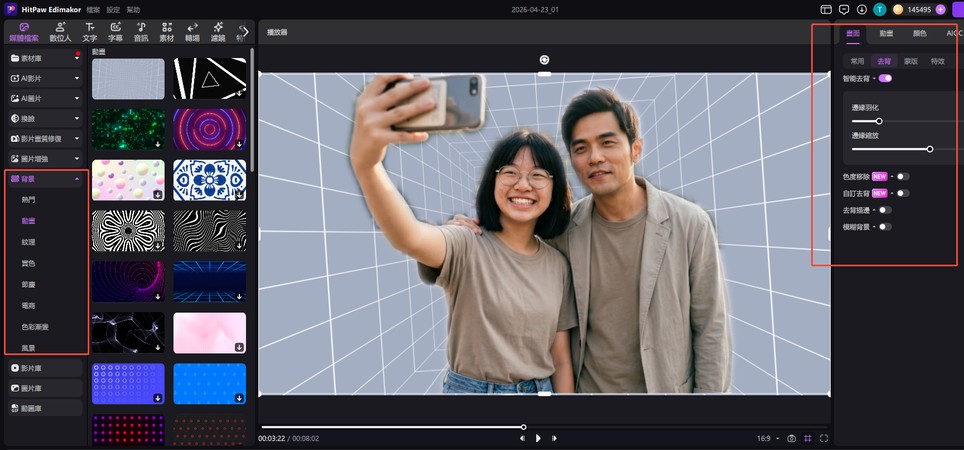This screenshot has height=450, width=964.
Task: Adjust the 邊緣縮放 edge scale slider
Action: (x=930, y=149)
